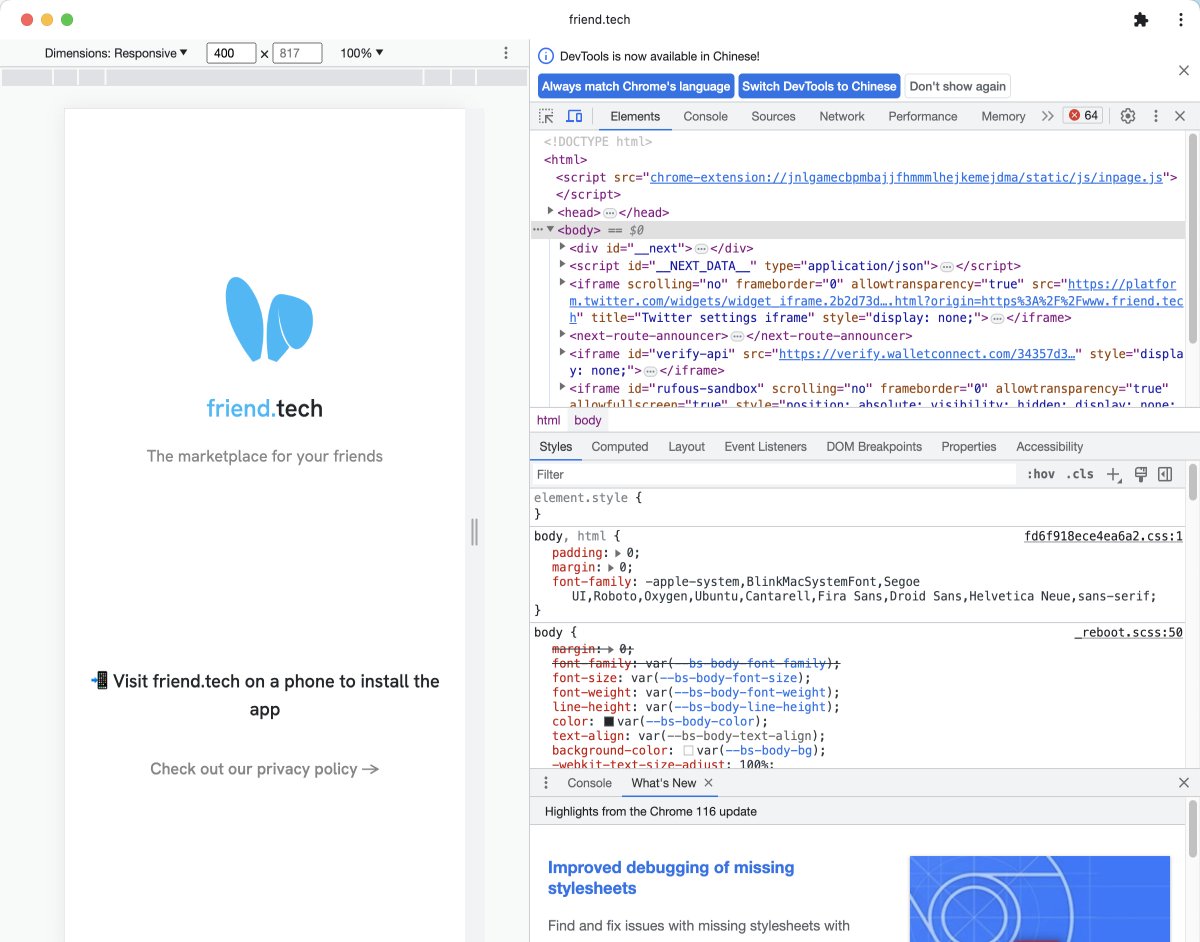
Task: Click the Extensions puzzle icon
Action: pyautogui.click(x=1141, y=20)
